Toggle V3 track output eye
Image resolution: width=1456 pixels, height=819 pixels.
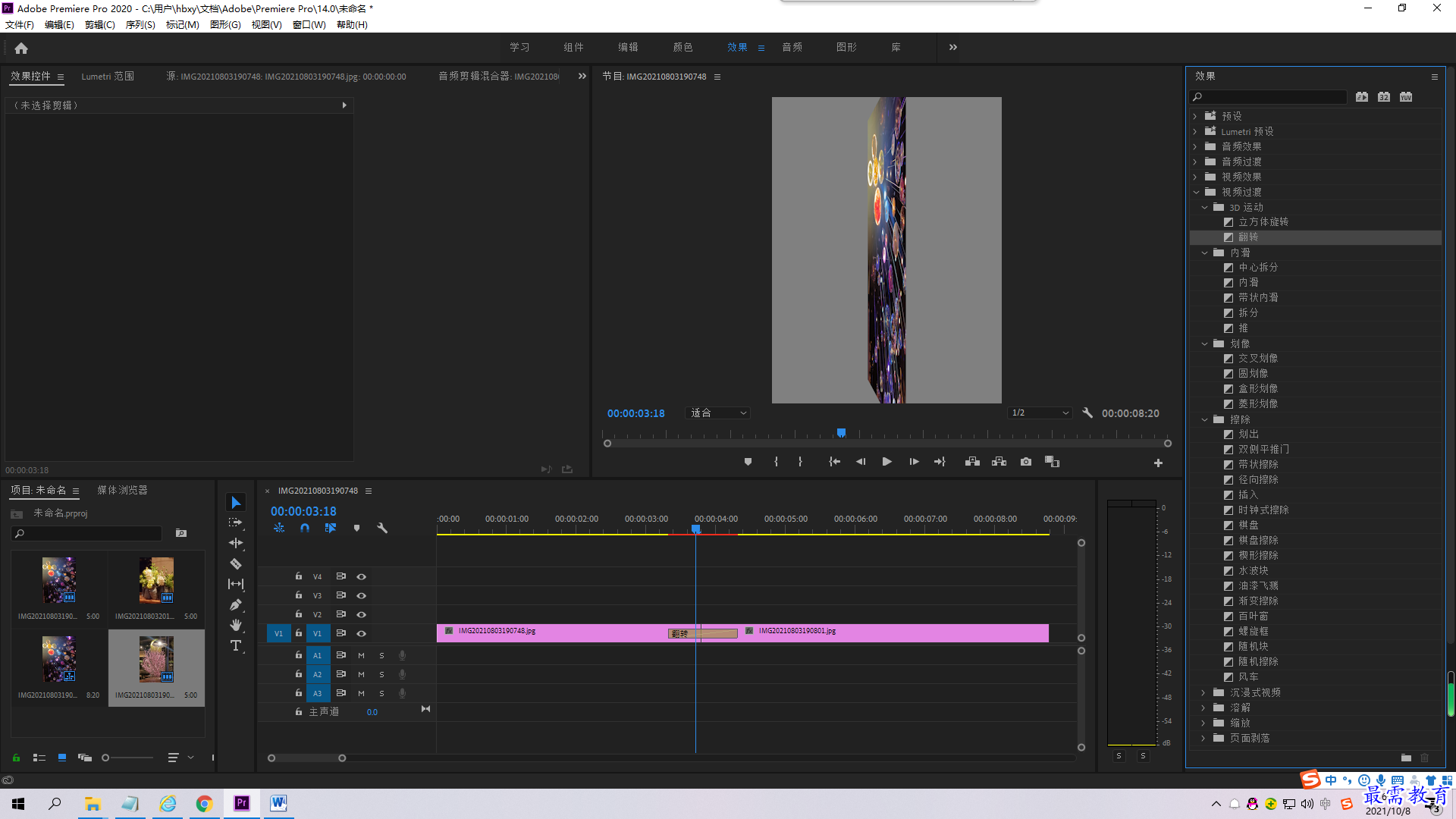pyautogui.click(x=362, y=595)
